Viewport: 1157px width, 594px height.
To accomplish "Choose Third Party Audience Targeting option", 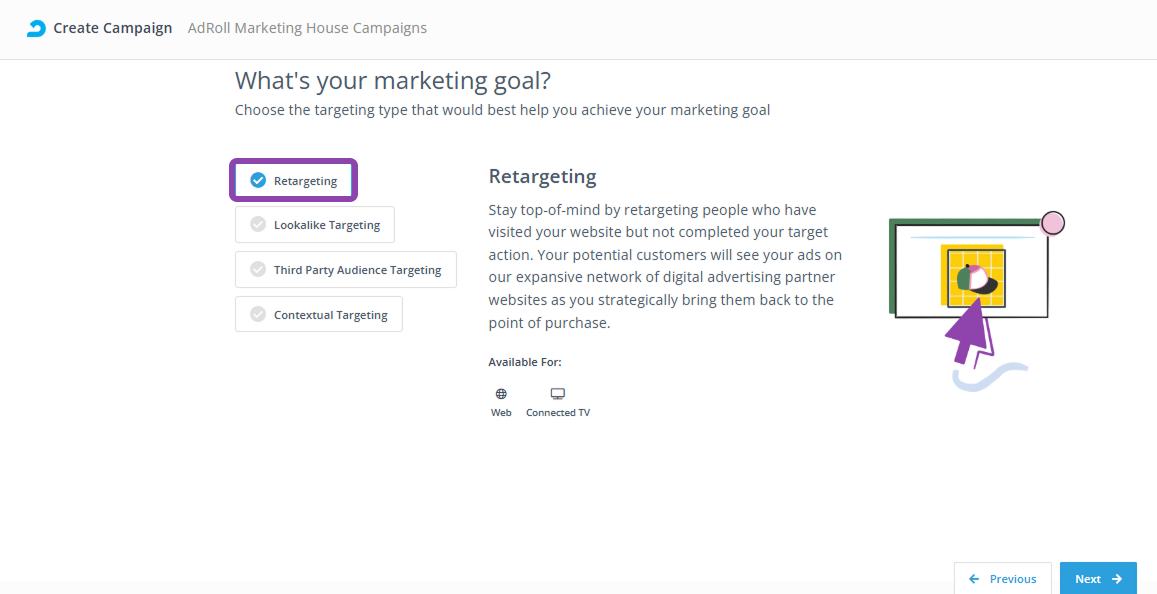I will click(x=346, y=269).
